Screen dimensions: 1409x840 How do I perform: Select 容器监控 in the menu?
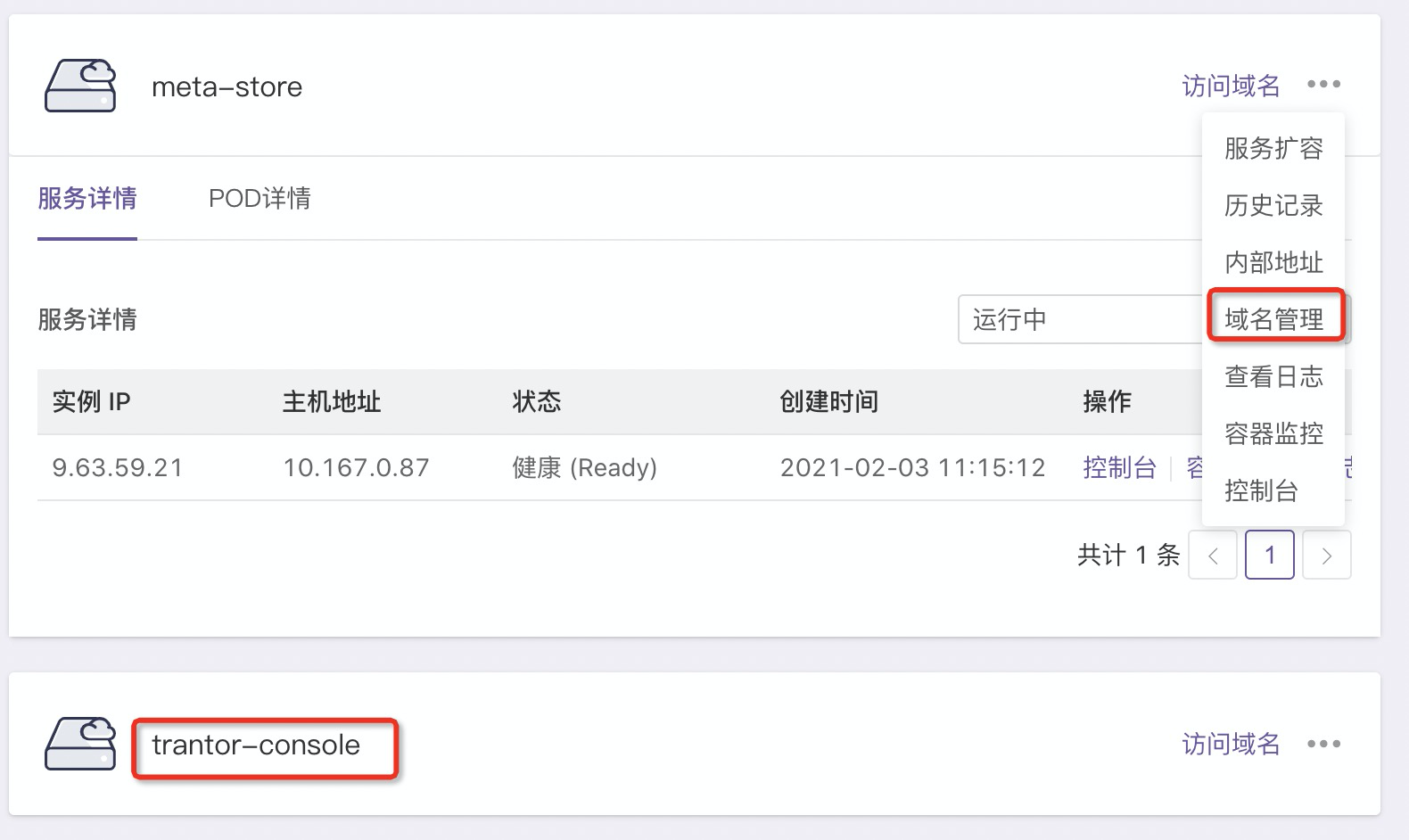click(1273, 433)
